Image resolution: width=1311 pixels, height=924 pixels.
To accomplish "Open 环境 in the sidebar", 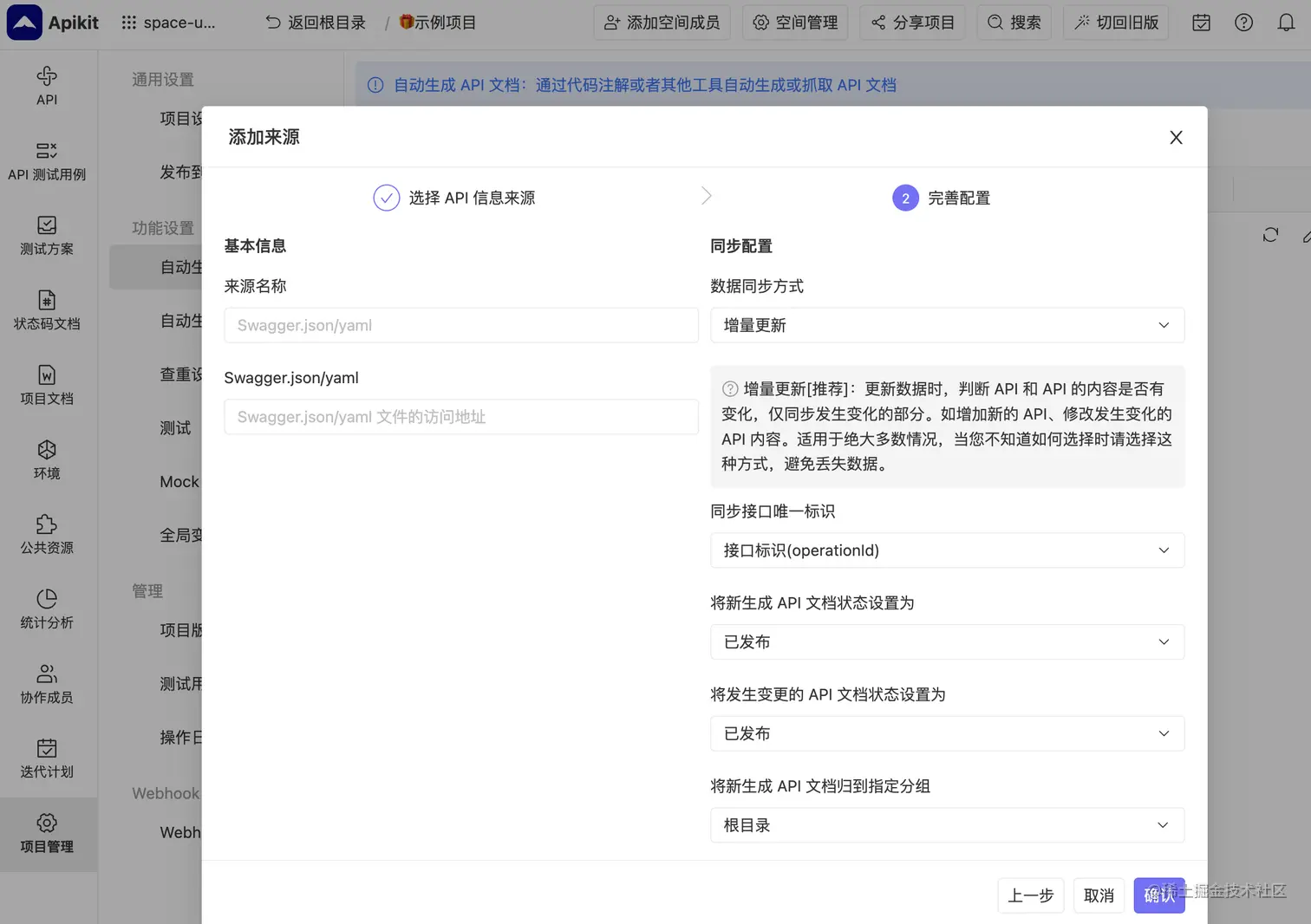I will click(x=47, y=460).
